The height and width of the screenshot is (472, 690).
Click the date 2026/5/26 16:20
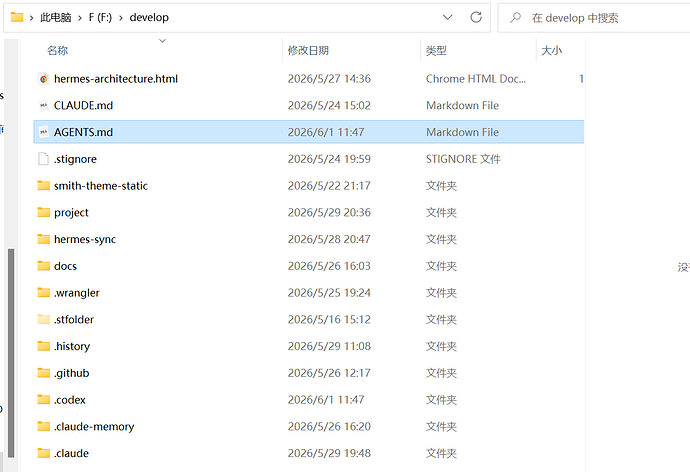pyautogui.click(x=329, y=426)
